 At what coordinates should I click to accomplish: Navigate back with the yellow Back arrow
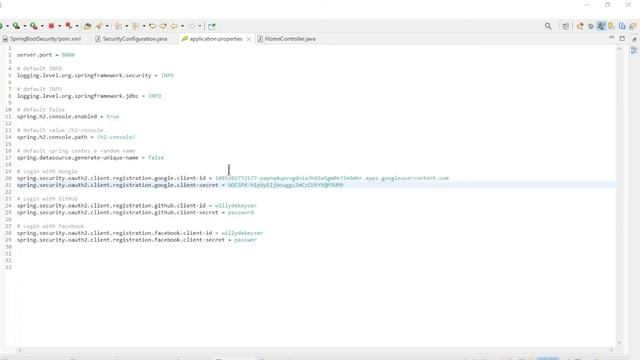(174, 26)
